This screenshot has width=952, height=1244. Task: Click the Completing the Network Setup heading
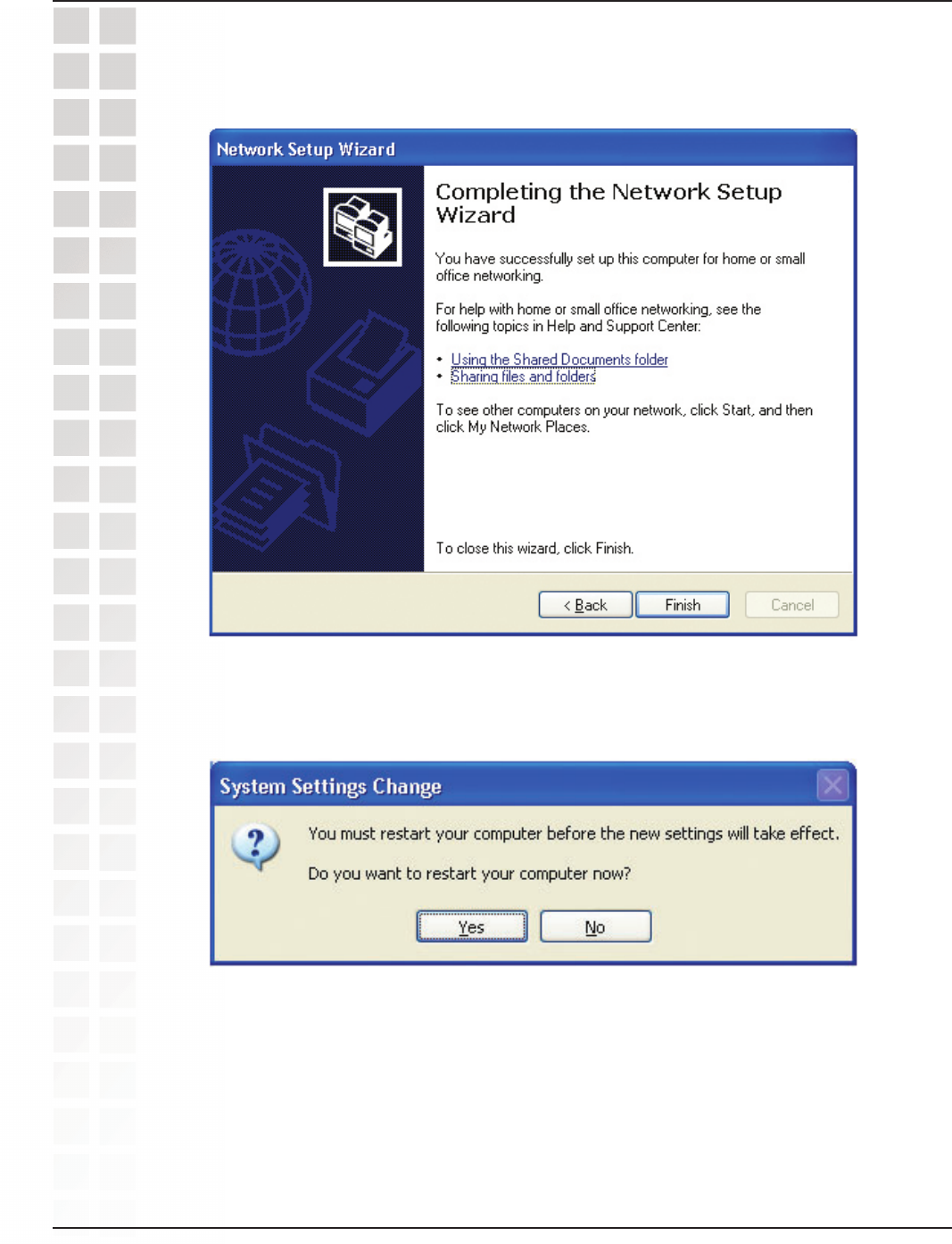[608, 203]
